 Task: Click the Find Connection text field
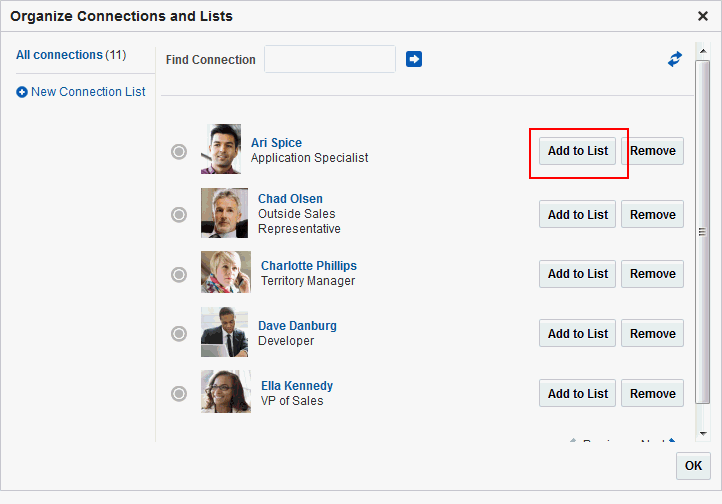click(330, 60)
